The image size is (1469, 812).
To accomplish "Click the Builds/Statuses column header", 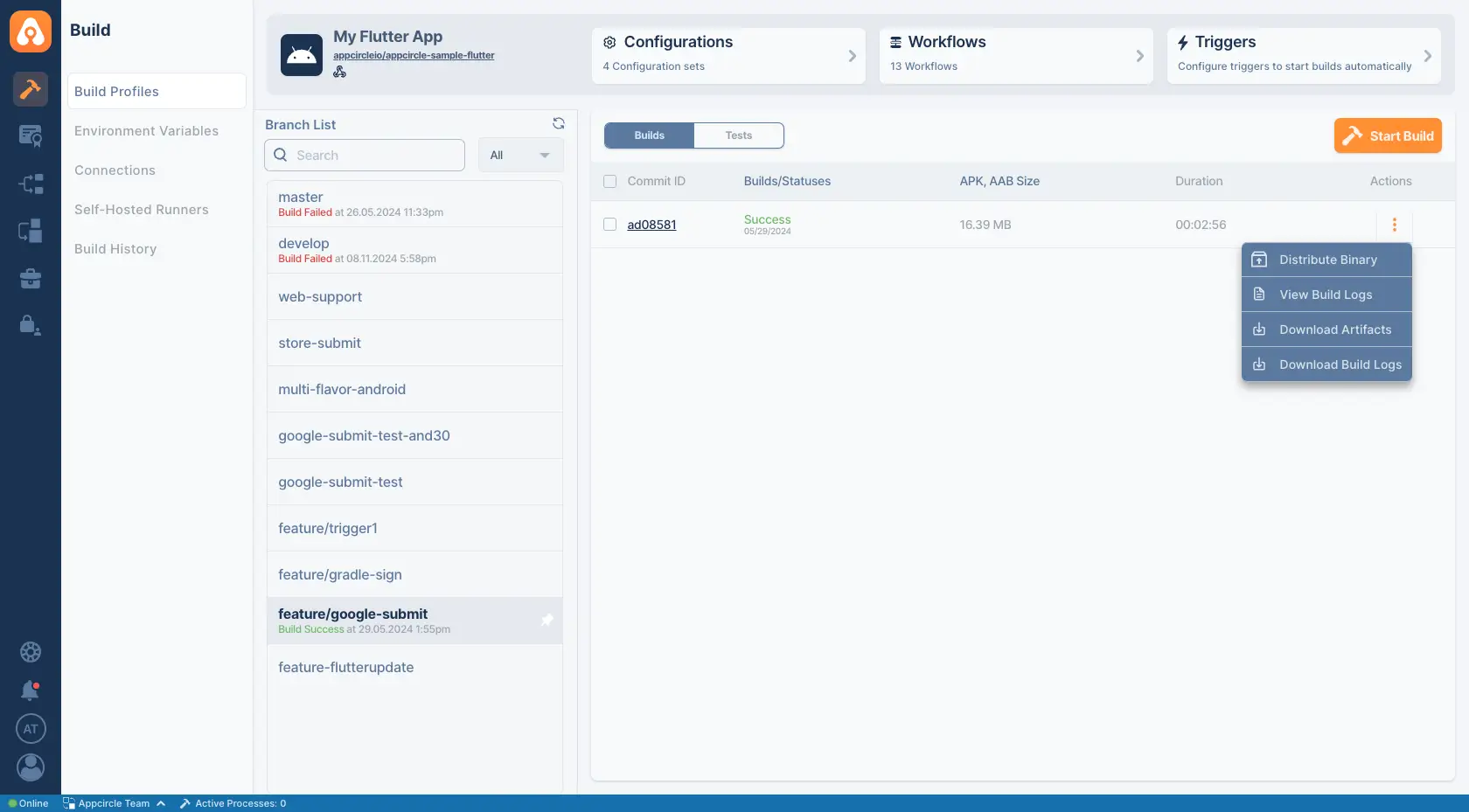I will coord(787,181).
